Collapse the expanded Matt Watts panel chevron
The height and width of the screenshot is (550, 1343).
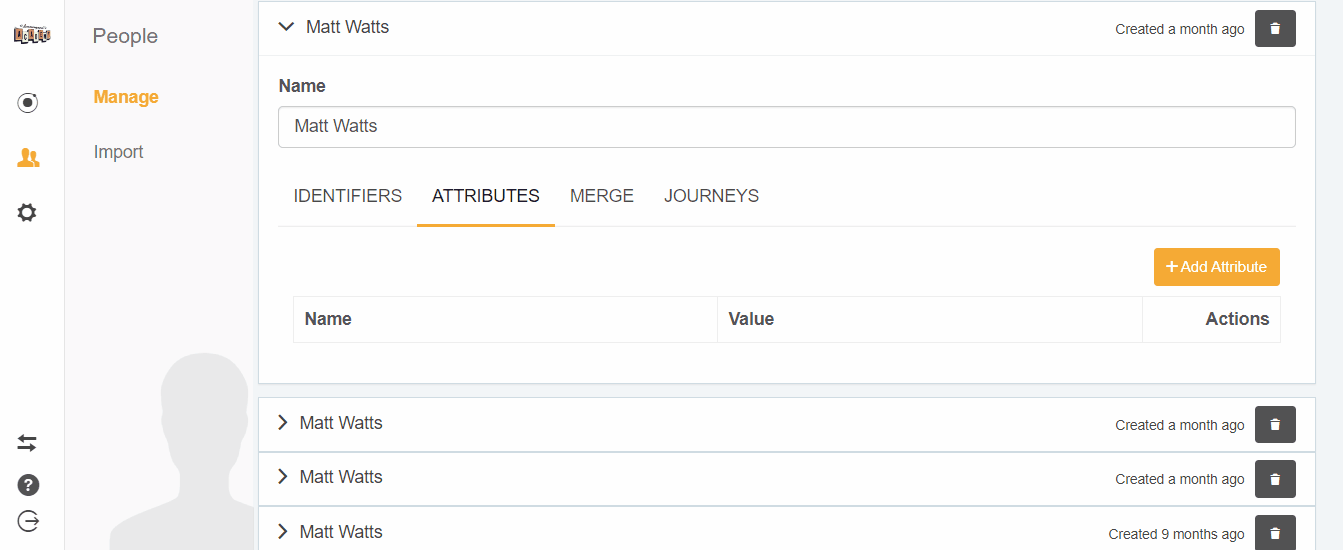click(x=286, y=28)
